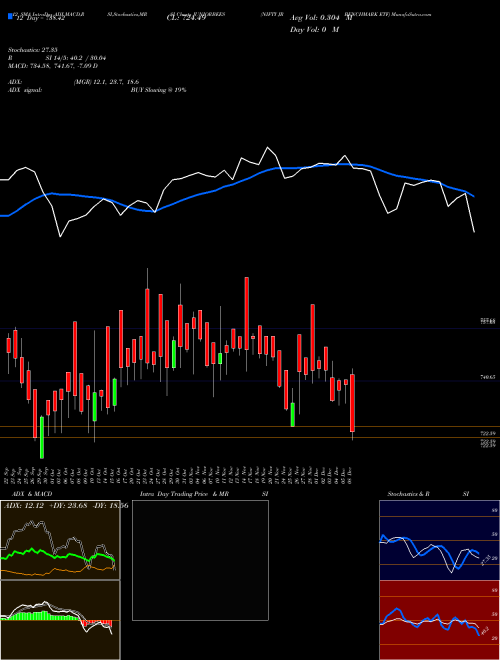500x660 pixels.
Task: Click the 'Day Vol: 0 M' label
Action: pos(314,29)
